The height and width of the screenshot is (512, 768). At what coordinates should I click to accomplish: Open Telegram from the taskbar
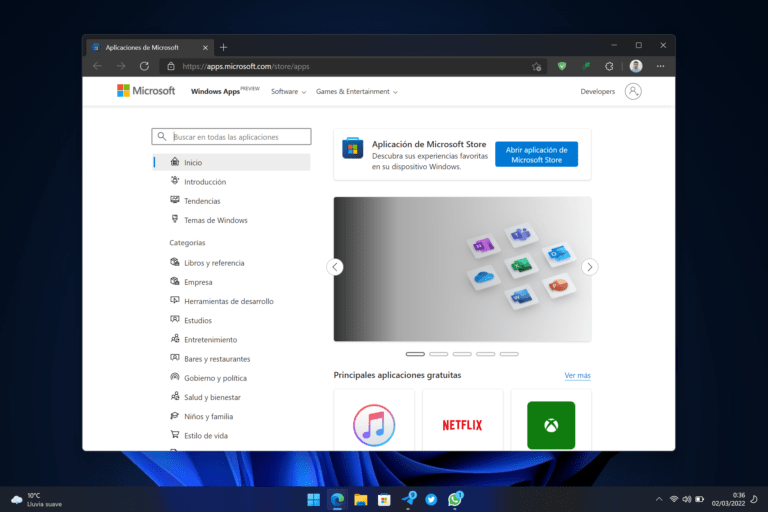408,499
